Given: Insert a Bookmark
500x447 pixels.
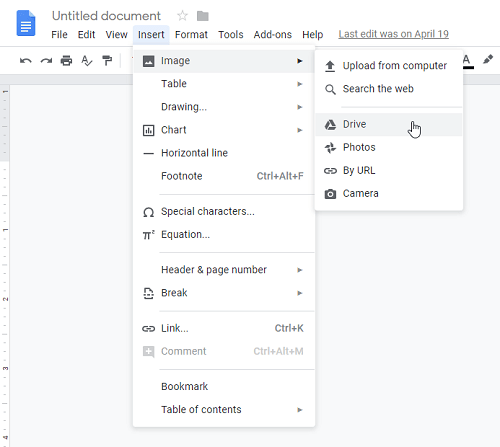Looking at the screenshot, I should click(x=224, y=387).
